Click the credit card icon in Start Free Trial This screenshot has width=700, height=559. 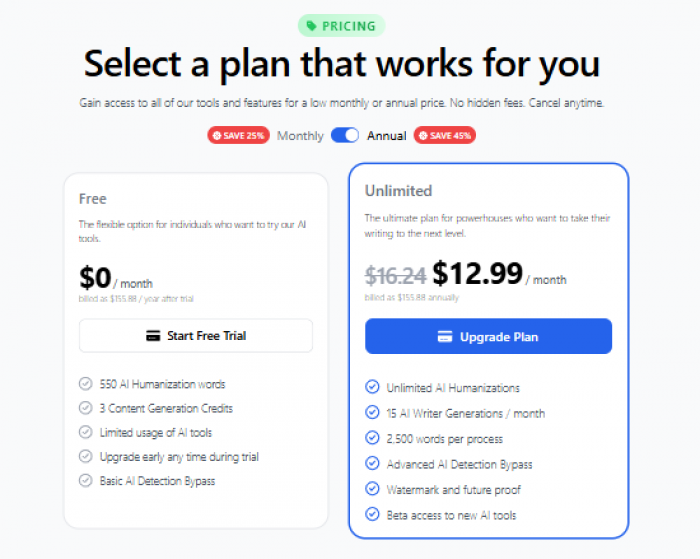pos(153,336)
